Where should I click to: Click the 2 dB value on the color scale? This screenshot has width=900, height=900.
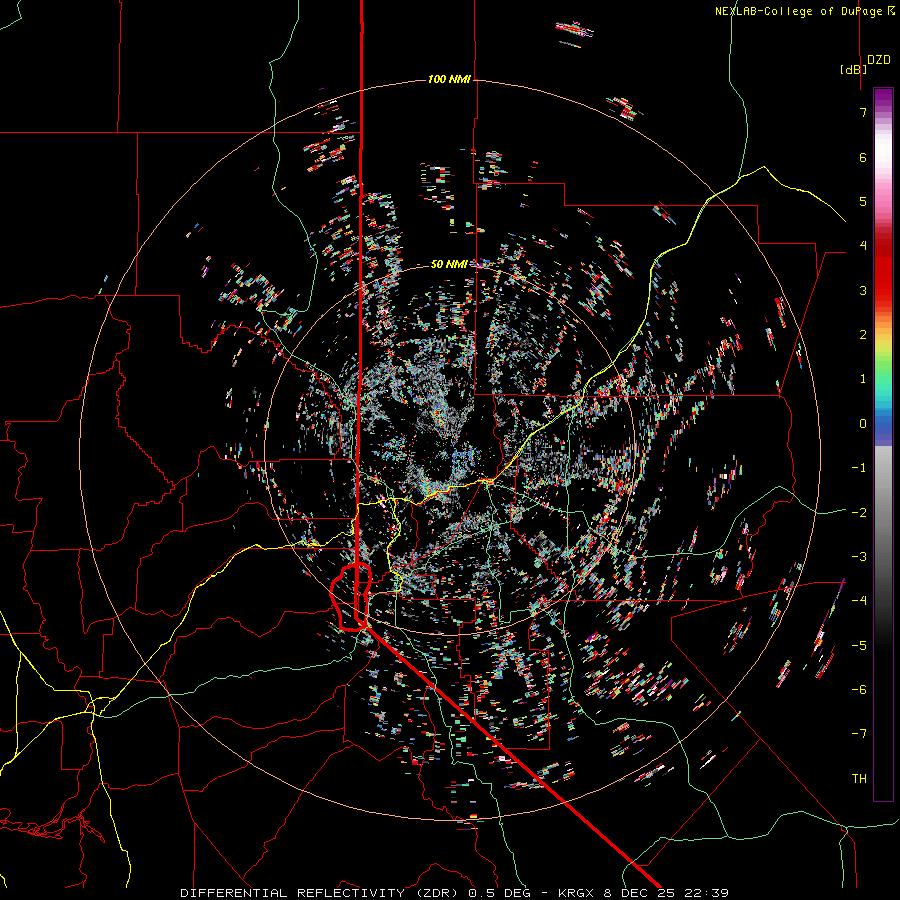tap(863, 335)
